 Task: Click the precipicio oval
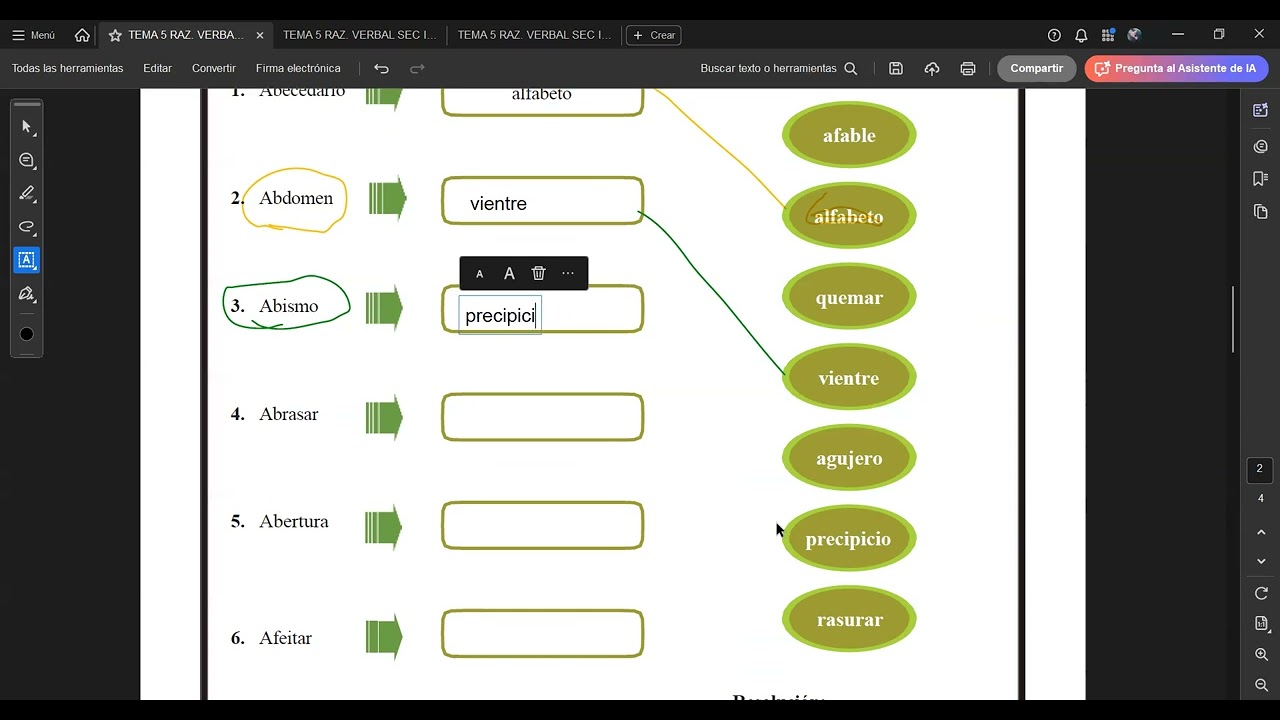tap(849, 539)
